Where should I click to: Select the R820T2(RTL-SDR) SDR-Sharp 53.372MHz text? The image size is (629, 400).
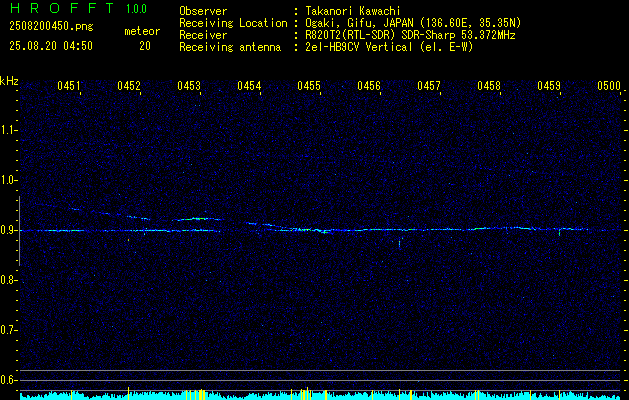409,35
